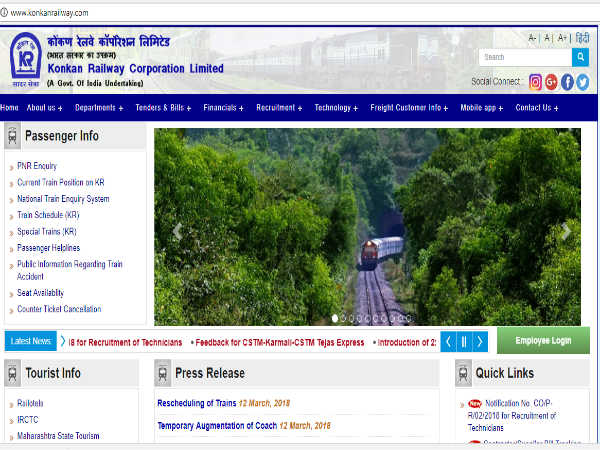Open Notification CO/P-R/02/2018 Recruitment of Technicians

(x=512, y=416)
